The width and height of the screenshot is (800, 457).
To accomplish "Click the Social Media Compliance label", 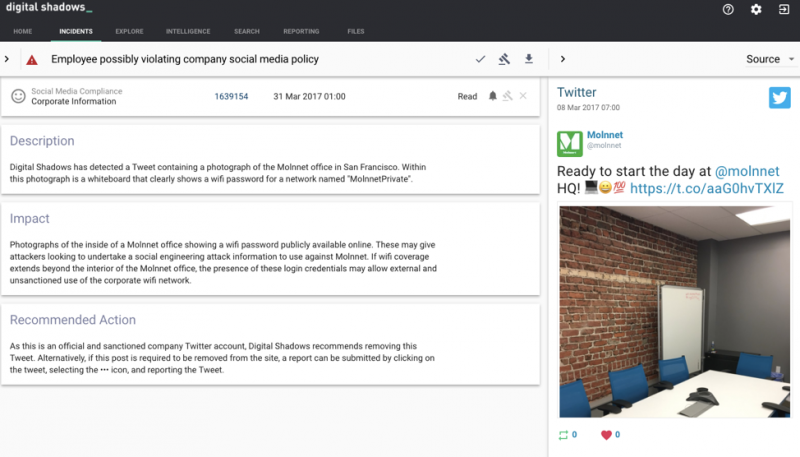I will [77, 91].
